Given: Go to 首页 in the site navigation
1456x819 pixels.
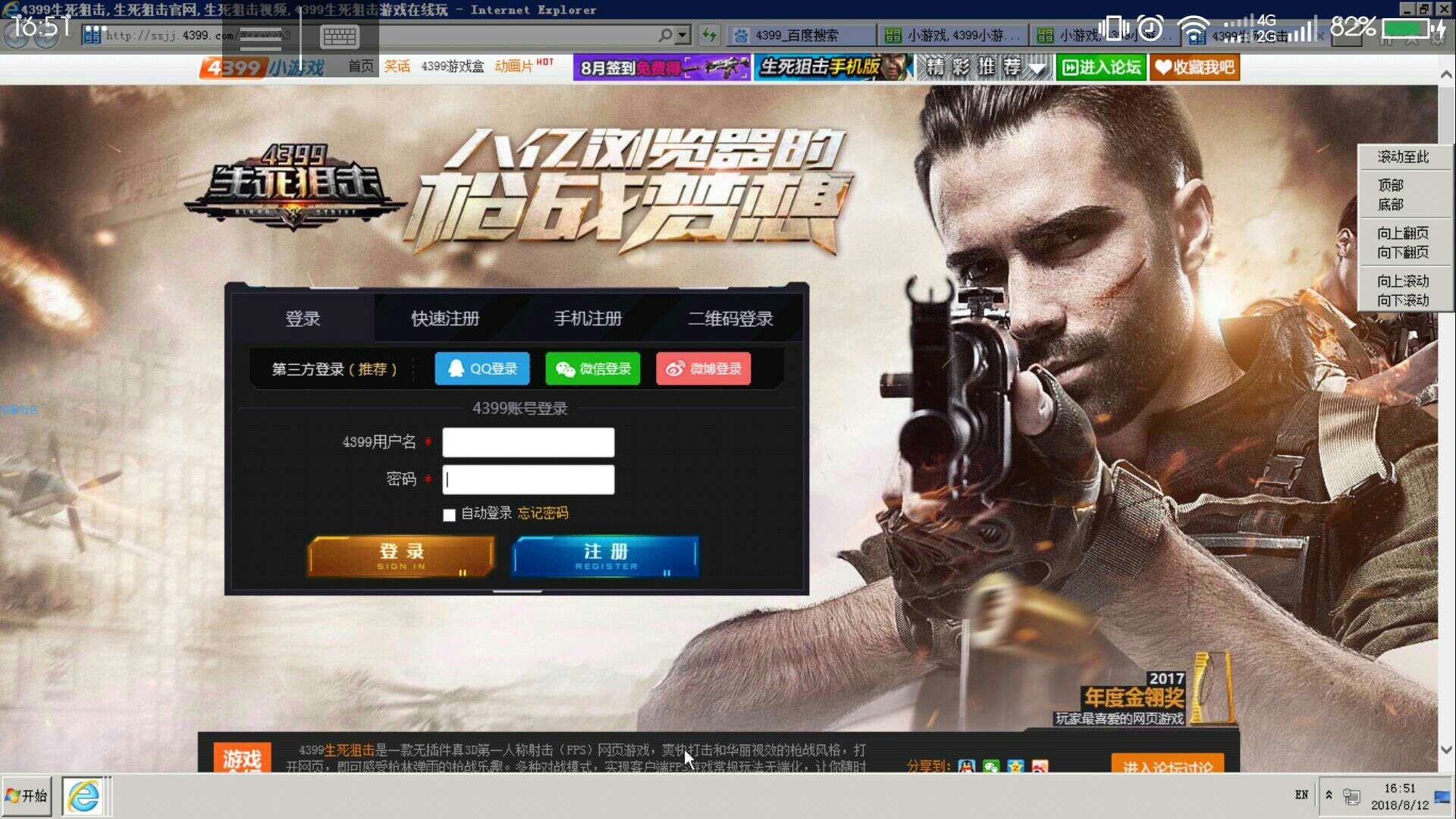Looking at the screenshot, I should point(361,67).
